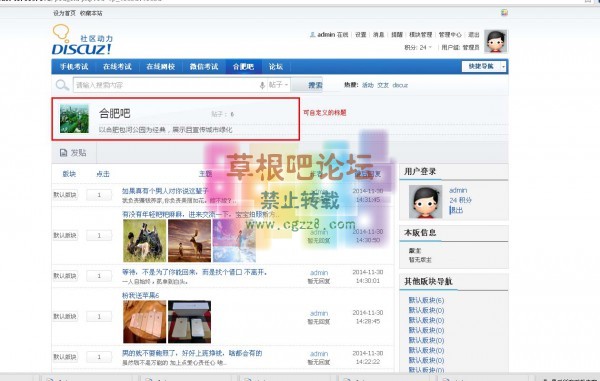Click admin author on the 14:28:45 row
The width and height of the screenshot is (600, 381).
click(319, 313)
